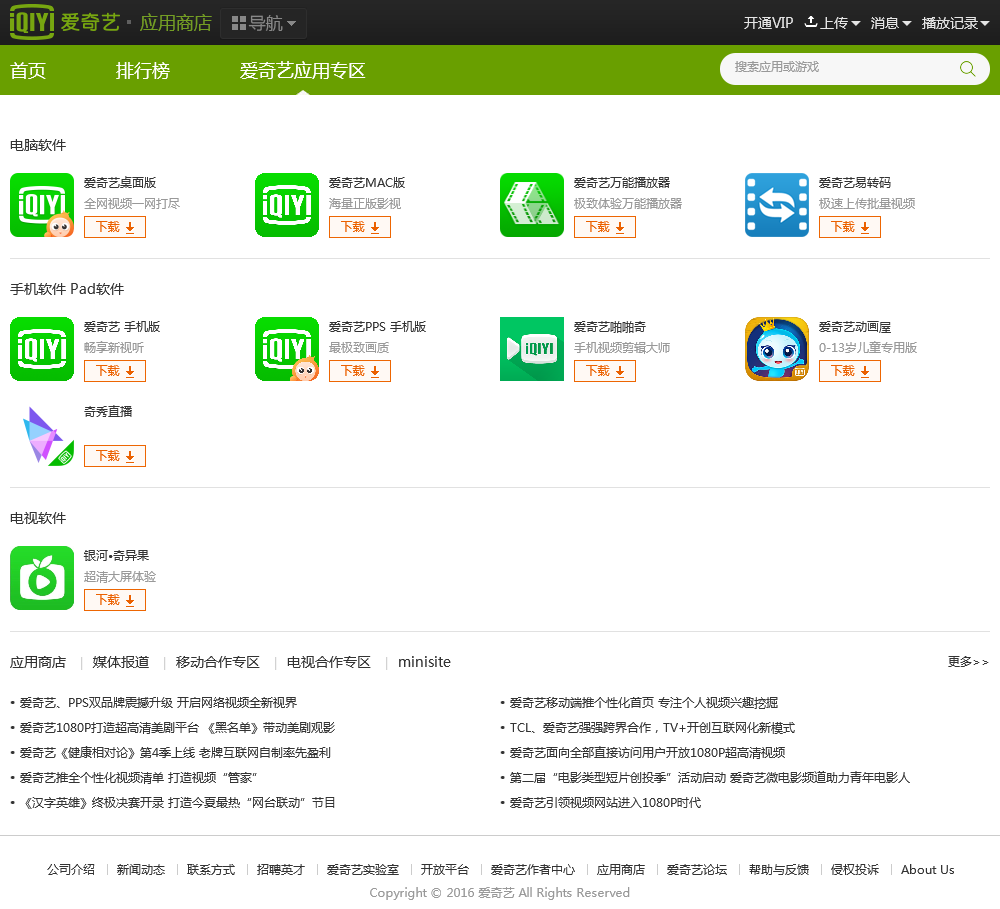Image resolution: width=1000 pixels, height=909 pixels.
Task: Select the 应用商店 news tab
Action: 38,662
